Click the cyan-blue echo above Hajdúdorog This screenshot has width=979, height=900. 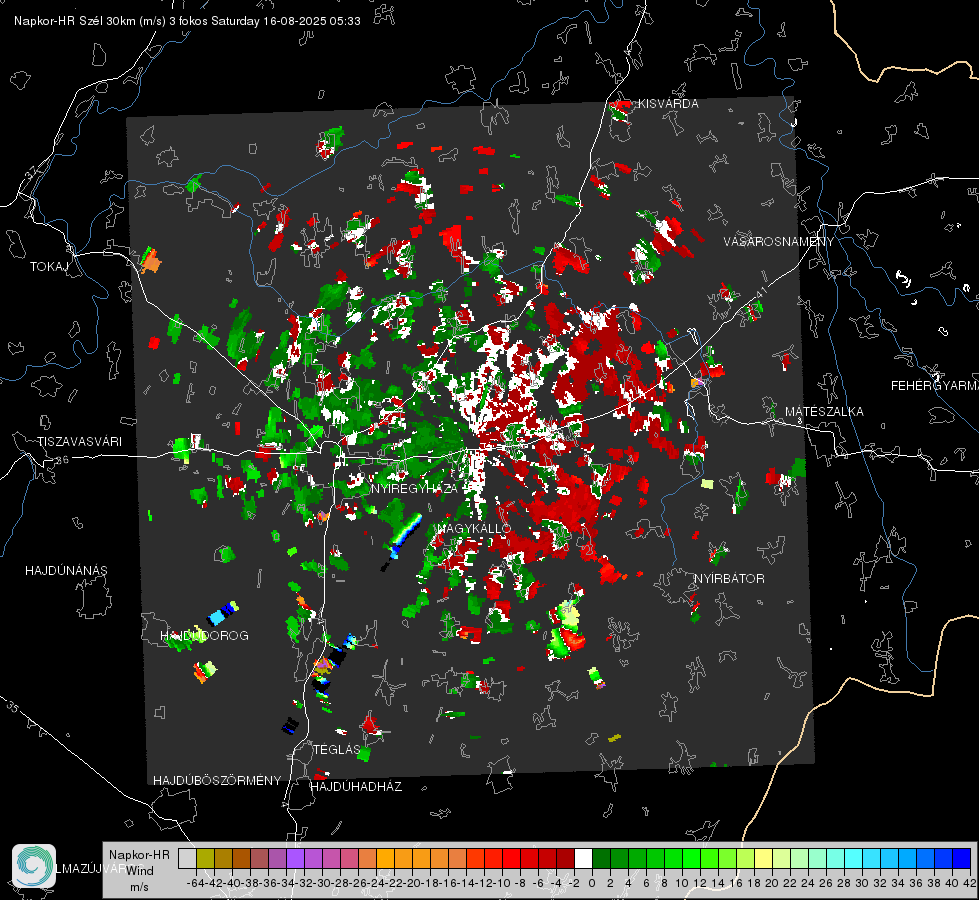[x=223, y=613]
